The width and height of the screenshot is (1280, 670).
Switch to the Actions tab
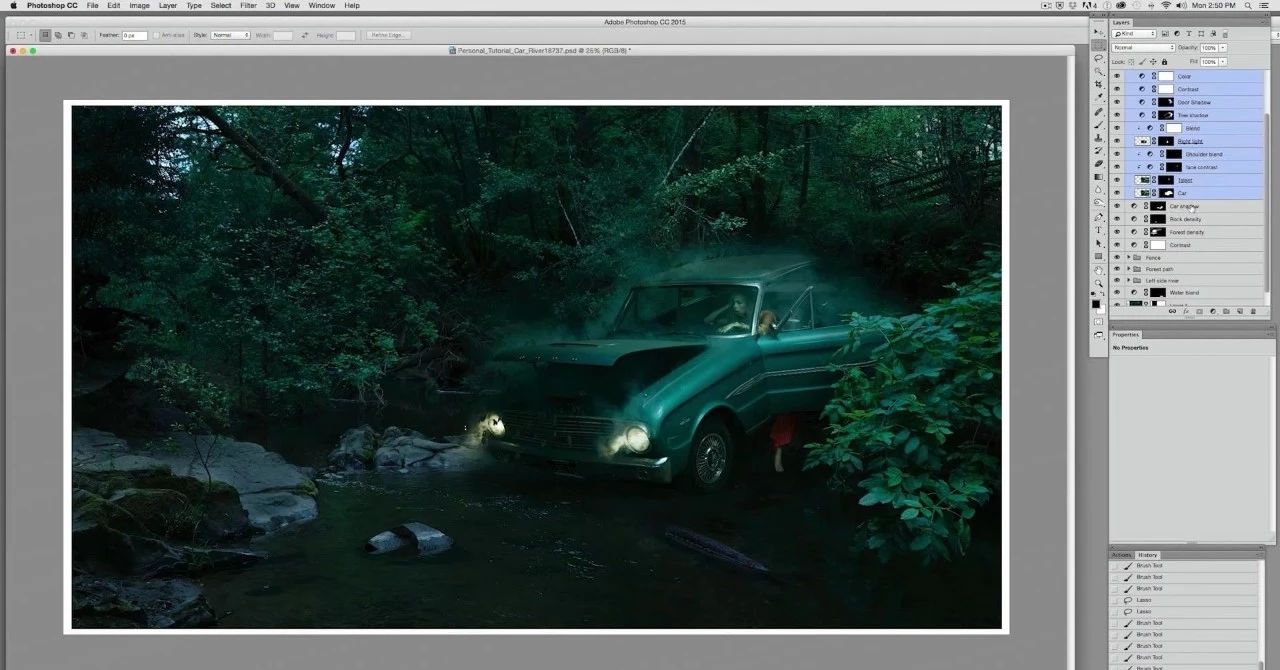pyautogui.click(x=1122, y=555)
